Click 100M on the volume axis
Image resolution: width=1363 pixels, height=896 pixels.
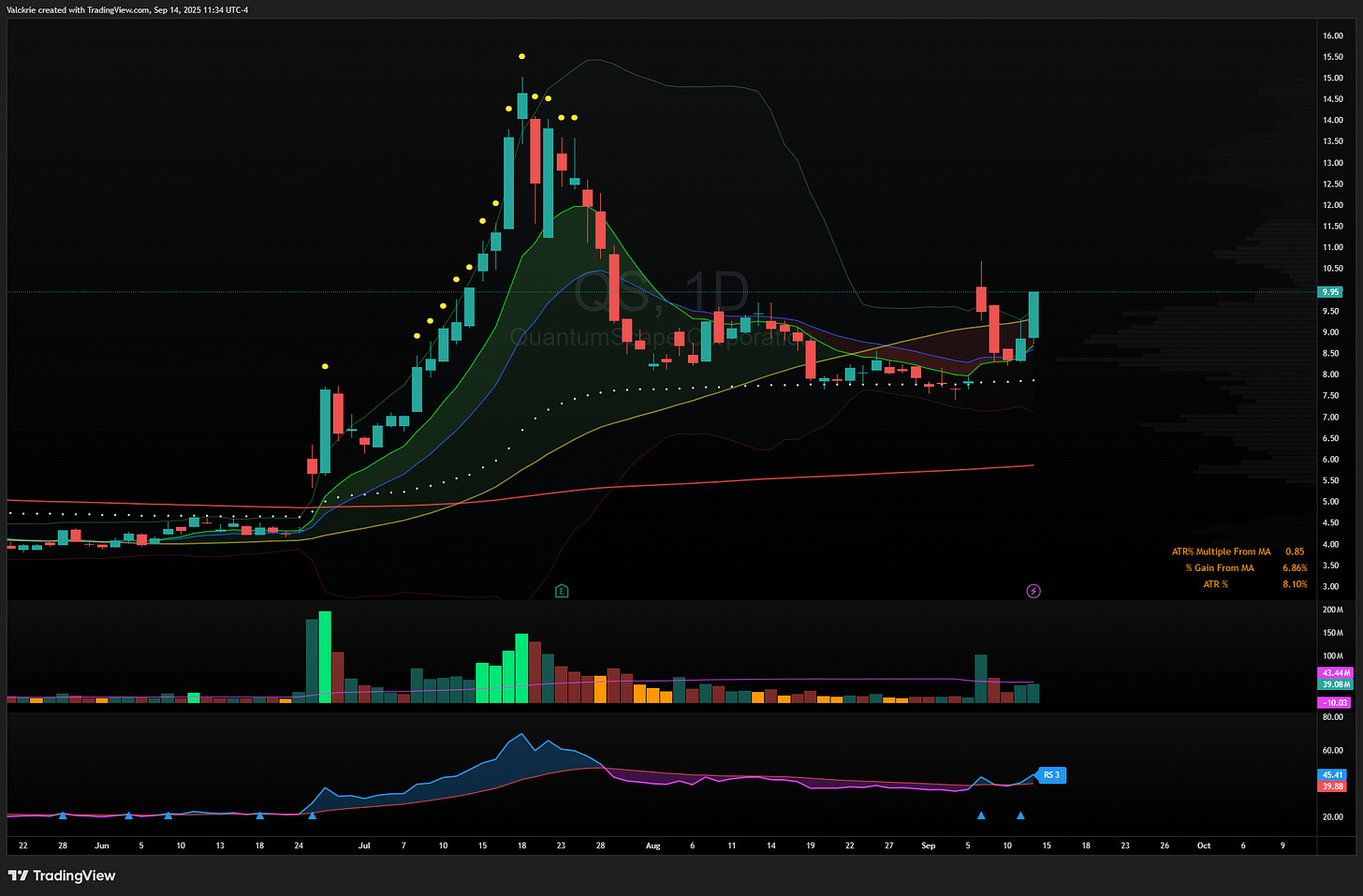pos(1332,656)
